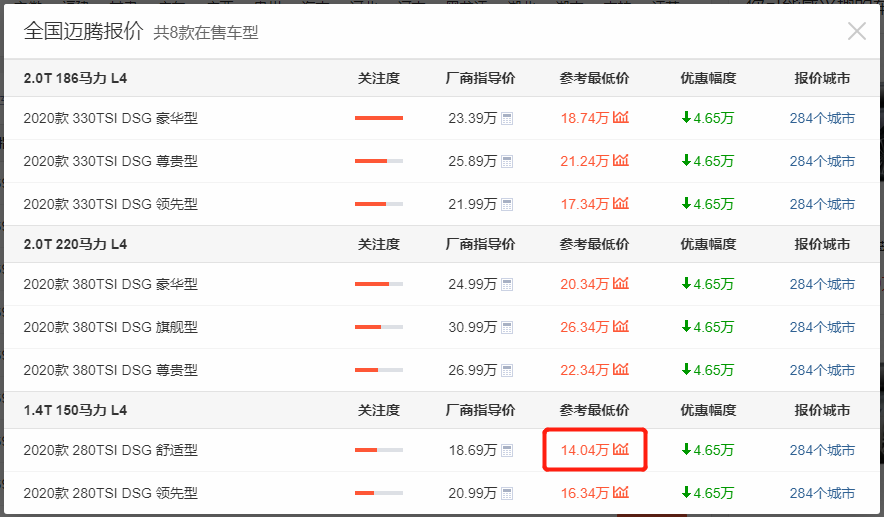The width and height of the screenshot is (884, 517).
Task: Close the 全国迈腾报价 popup with X
Action: point(856,31)
